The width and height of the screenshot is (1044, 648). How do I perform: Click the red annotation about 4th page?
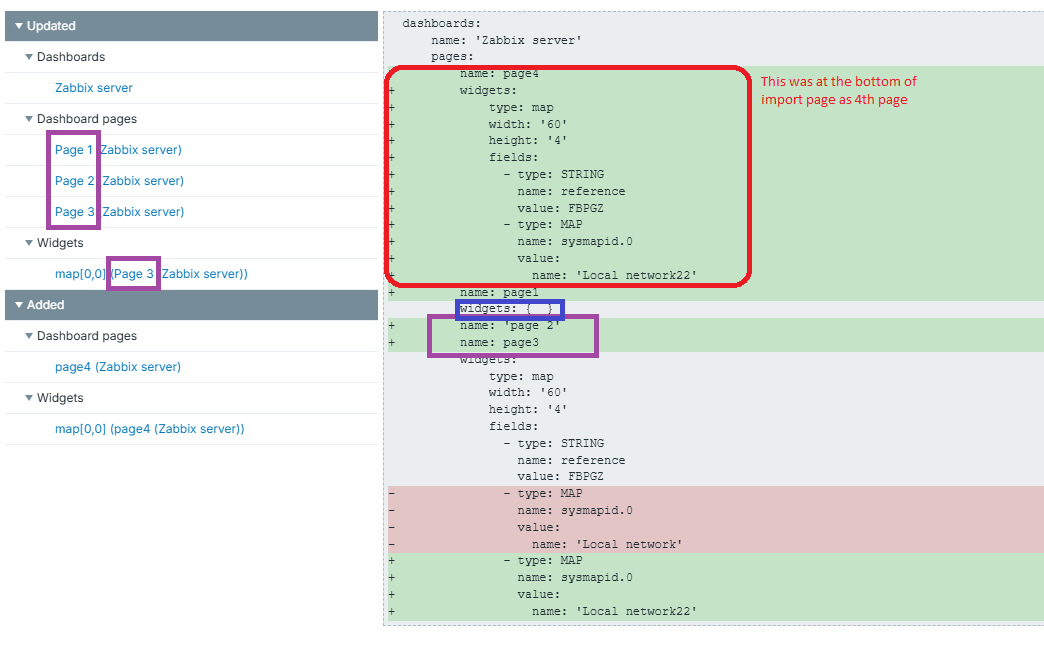838,91
